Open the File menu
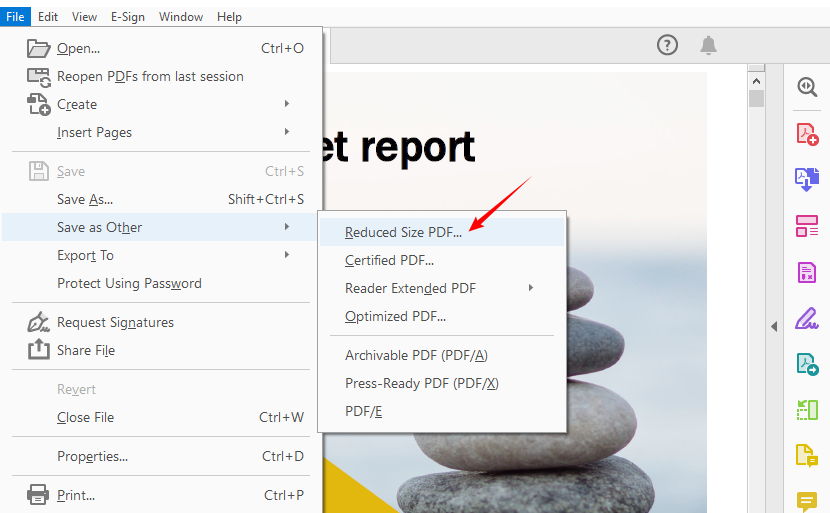830x513 pixels. point(15,17)
